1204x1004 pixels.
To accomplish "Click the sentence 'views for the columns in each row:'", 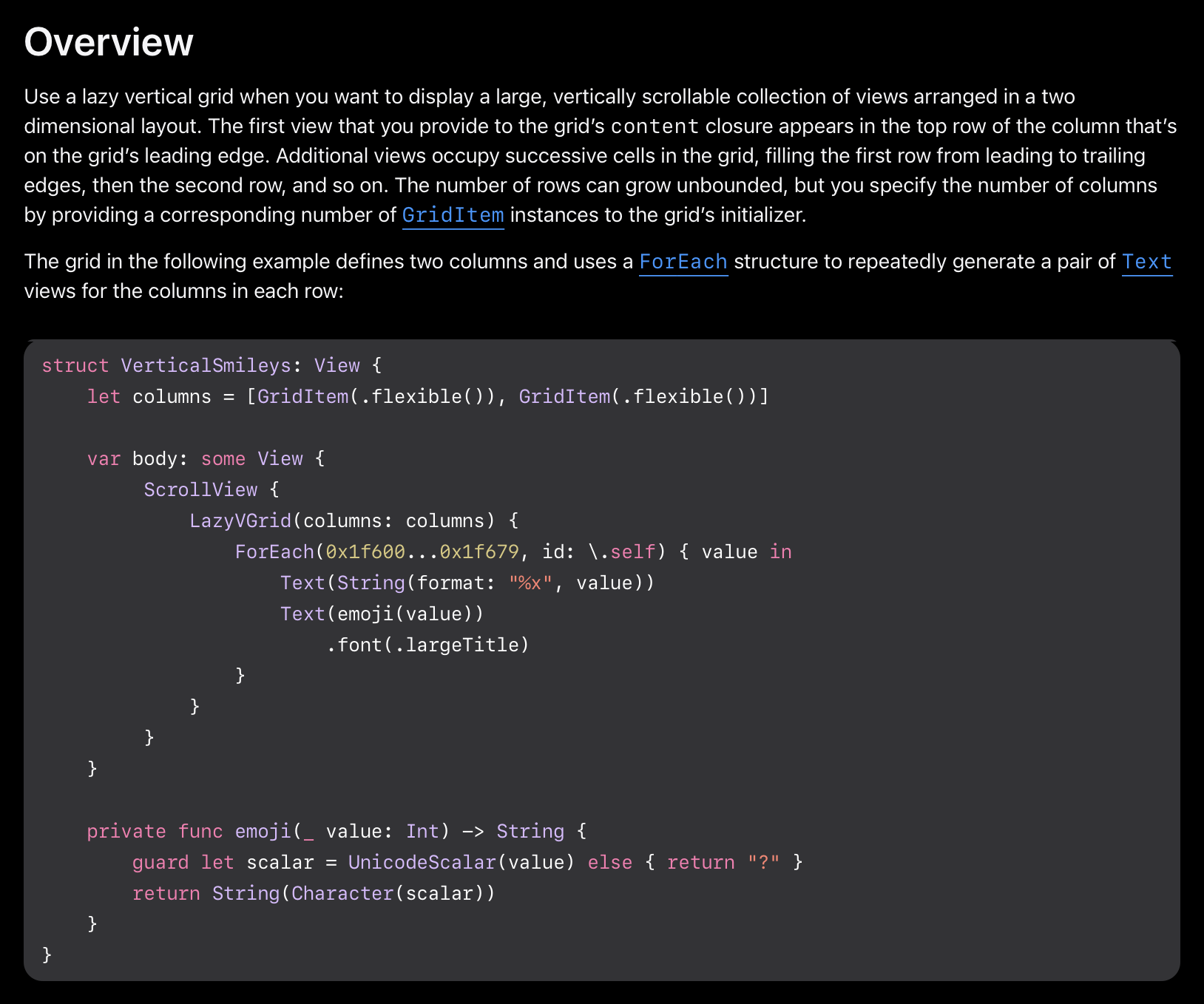I will coord(184,291).
